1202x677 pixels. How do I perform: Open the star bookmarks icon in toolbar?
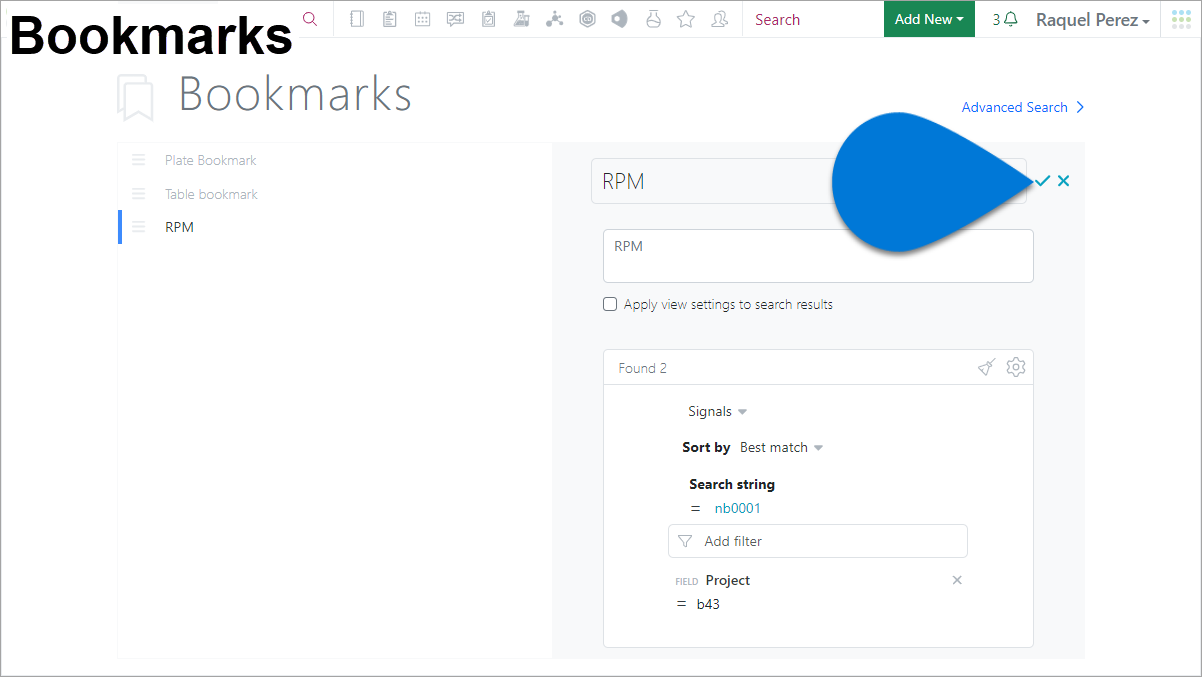686,19
